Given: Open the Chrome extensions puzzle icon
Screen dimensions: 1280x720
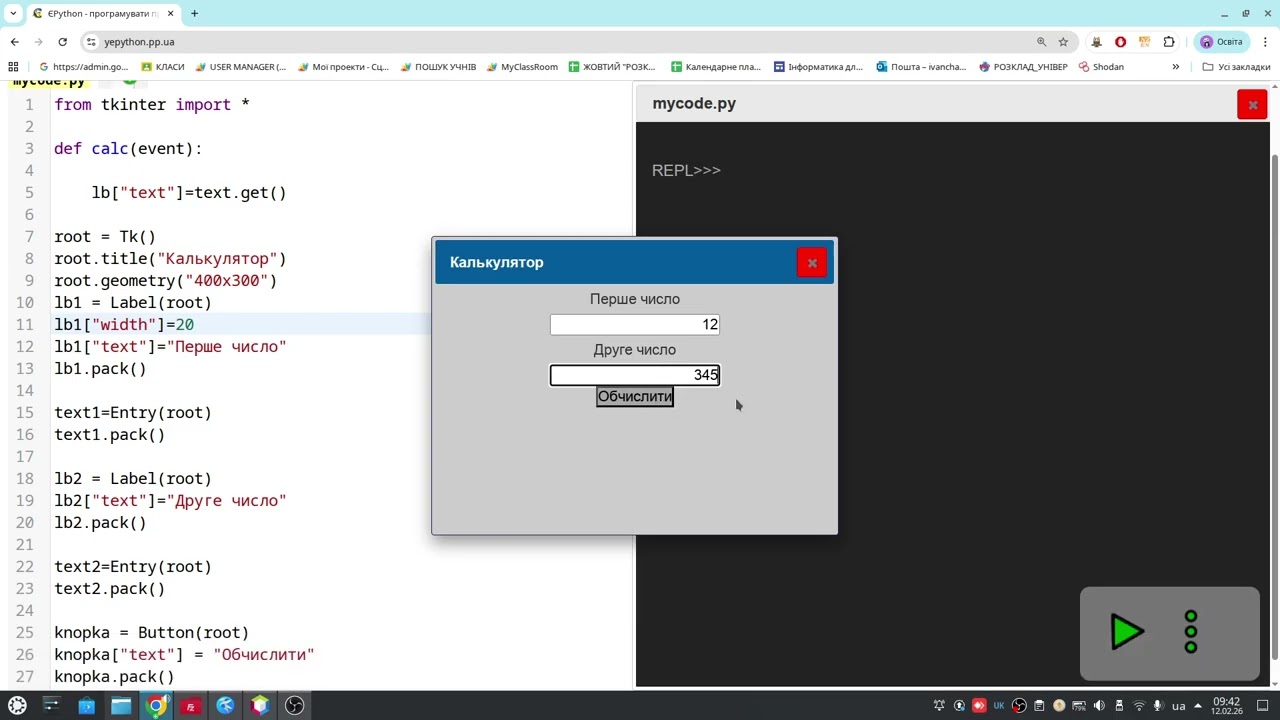Looking at the screenshot, I should tap(1169, 42).
